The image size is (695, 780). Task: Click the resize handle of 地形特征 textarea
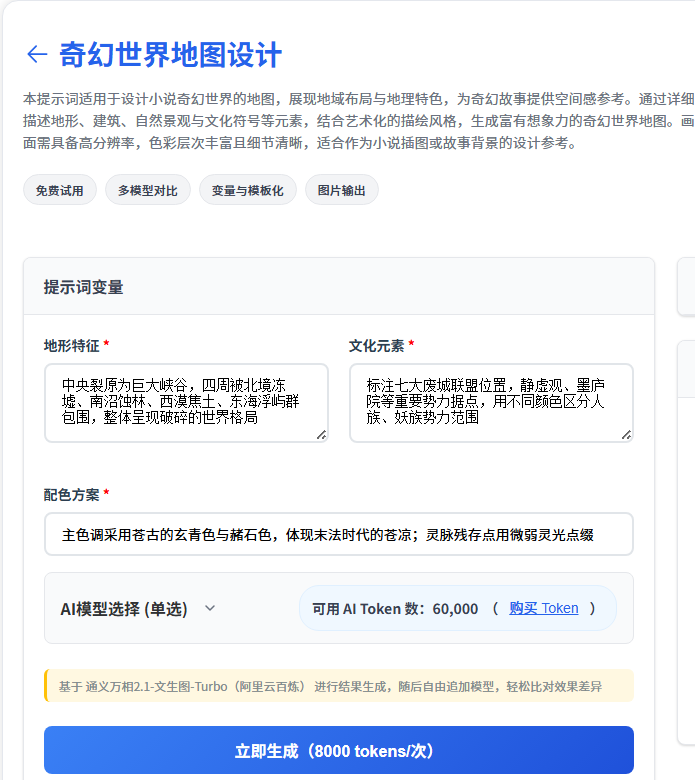321,434
